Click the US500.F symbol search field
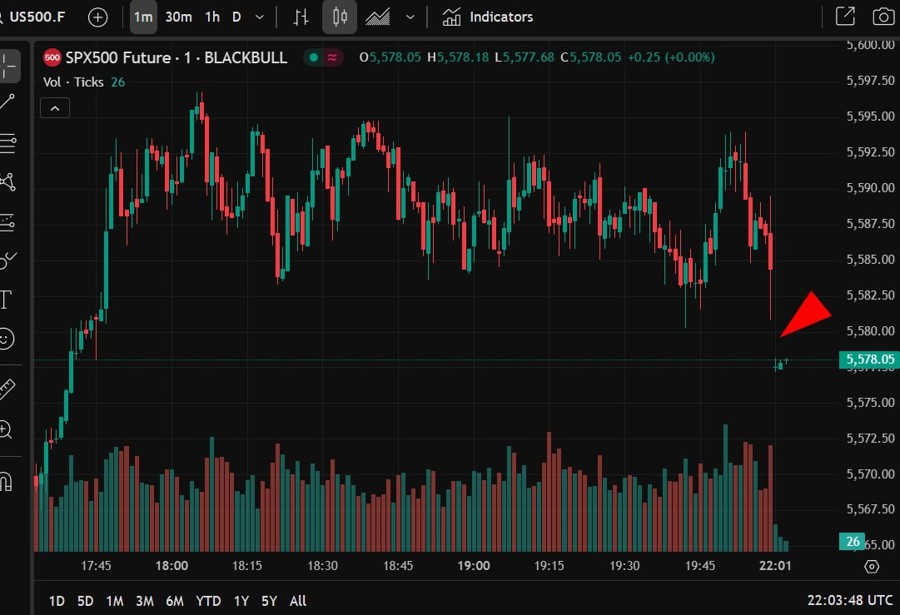900x615 pixels. coord(35,17)
